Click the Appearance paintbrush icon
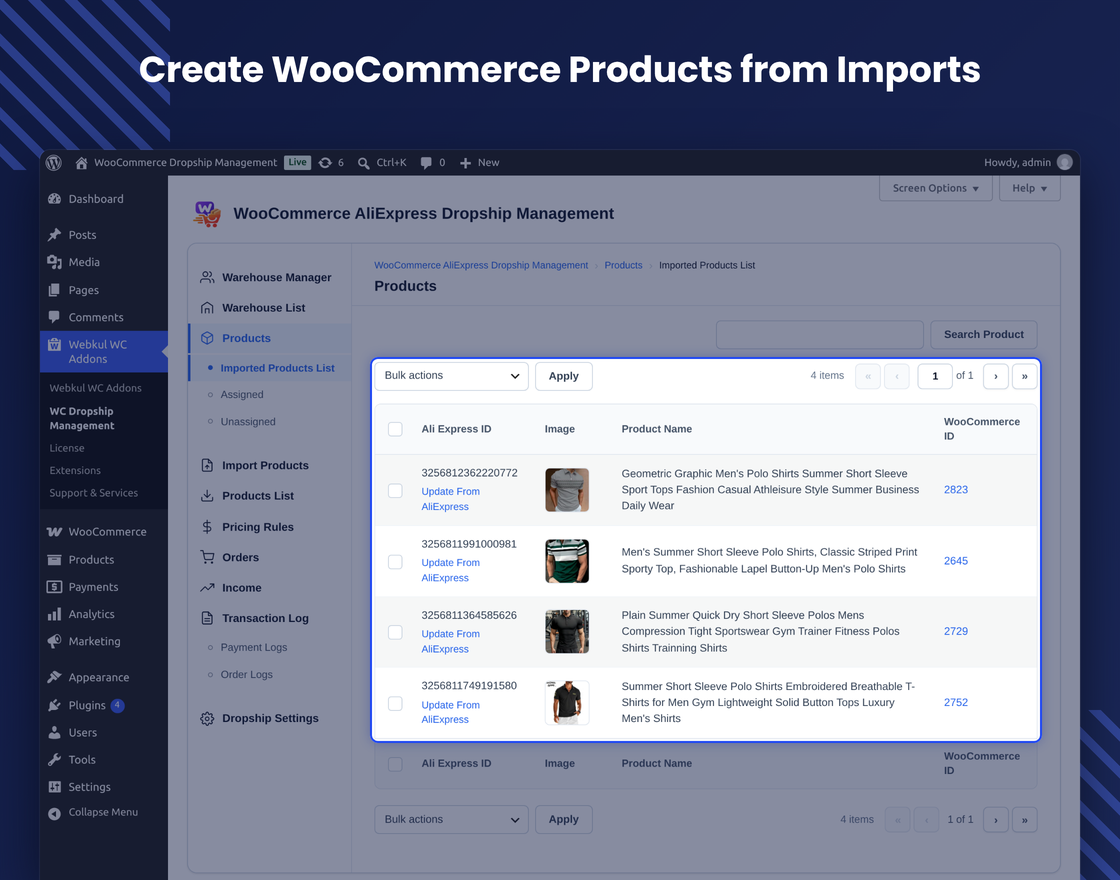 [54, 677]
